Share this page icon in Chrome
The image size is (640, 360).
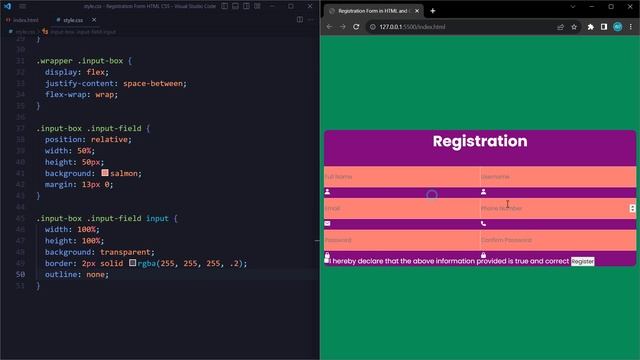click(560, 27)
